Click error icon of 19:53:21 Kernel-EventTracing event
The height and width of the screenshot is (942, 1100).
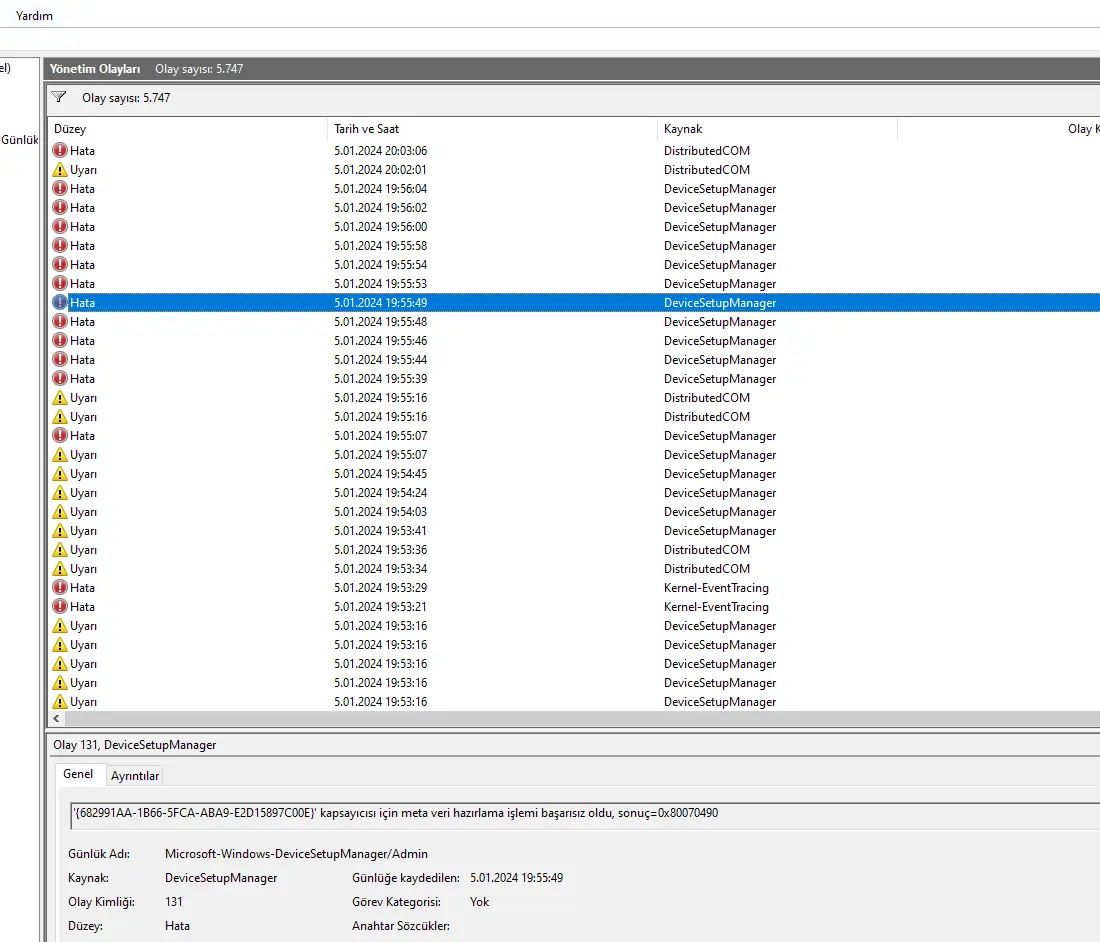click(60, 606)
